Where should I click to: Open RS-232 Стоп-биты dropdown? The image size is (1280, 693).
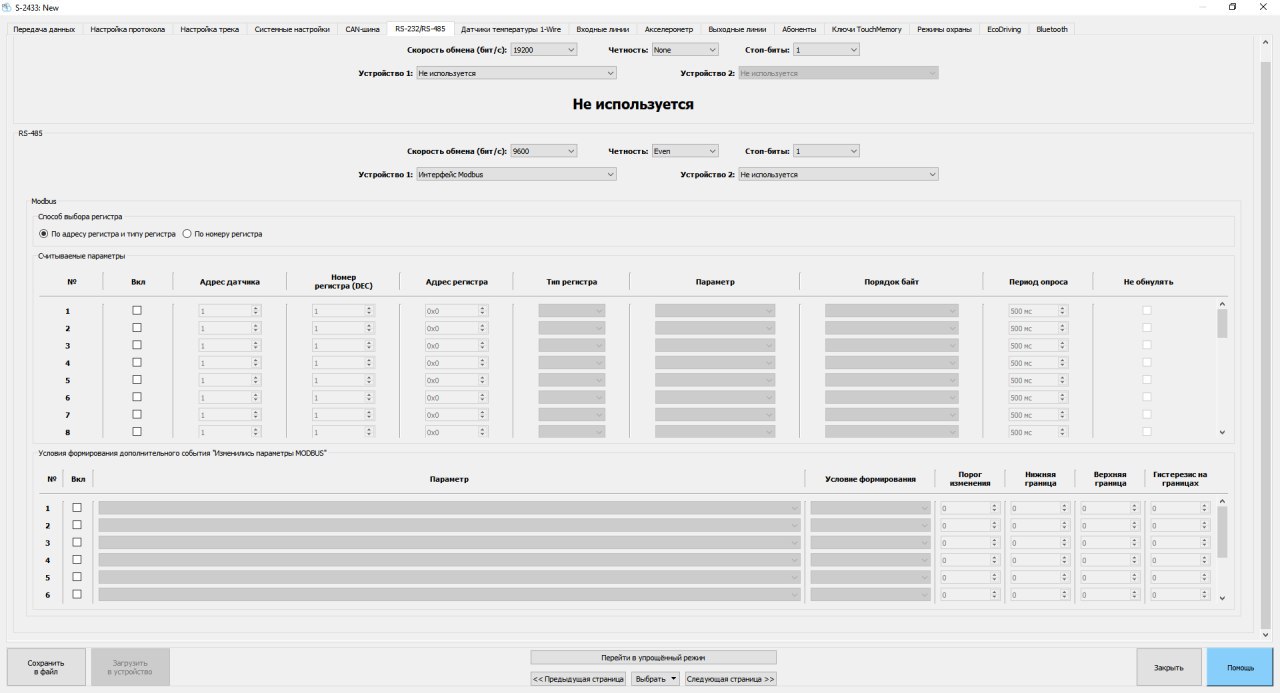826,49
